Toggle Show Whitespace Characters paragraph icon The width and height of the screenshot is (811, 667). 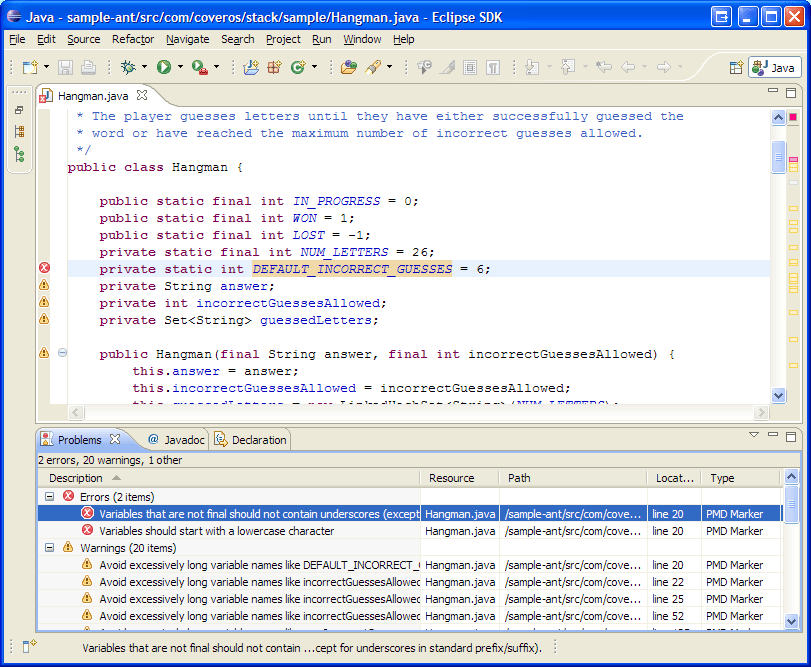point(493,67)
